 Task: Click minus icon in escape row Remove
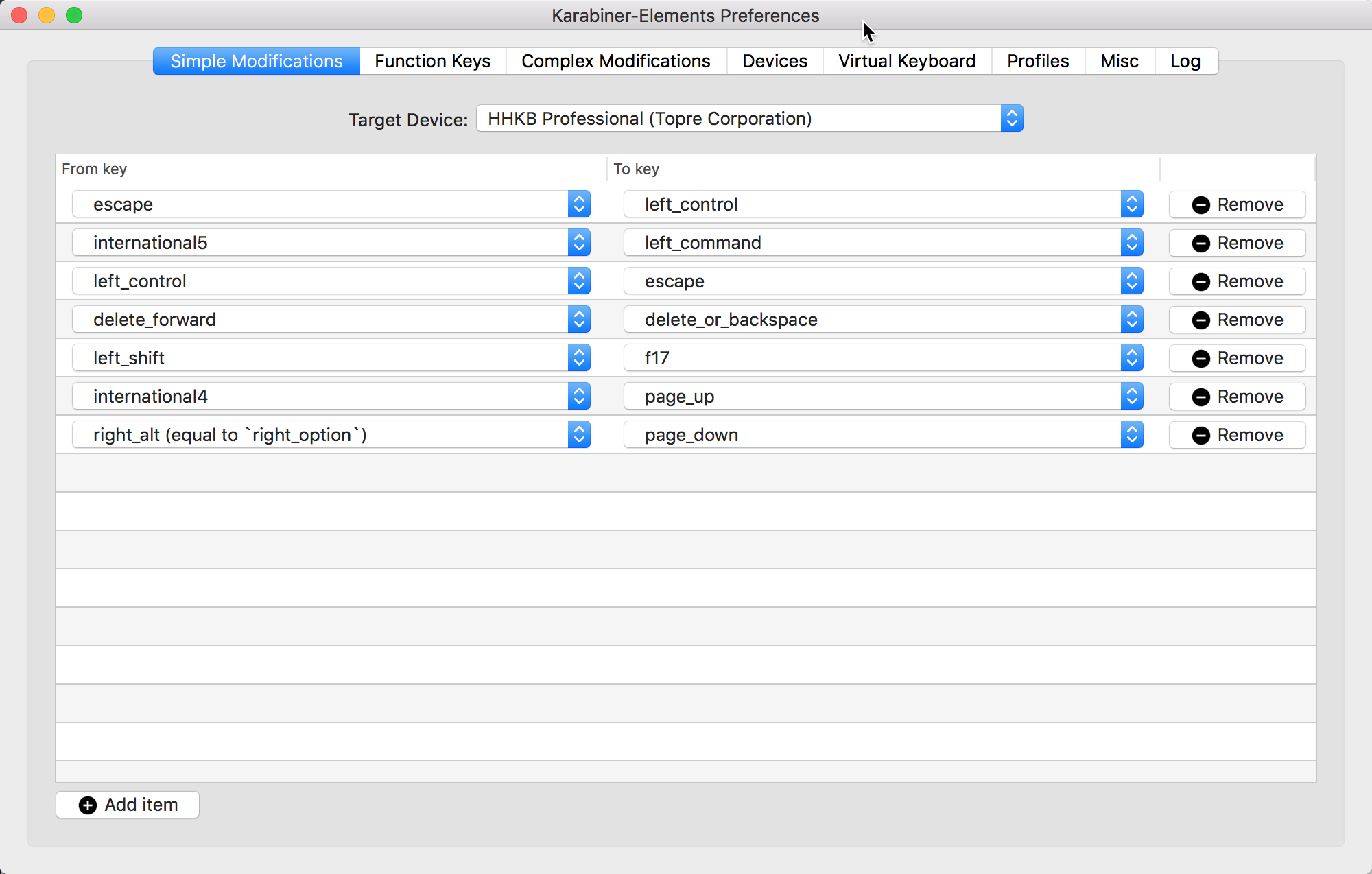coord(1200,205)
